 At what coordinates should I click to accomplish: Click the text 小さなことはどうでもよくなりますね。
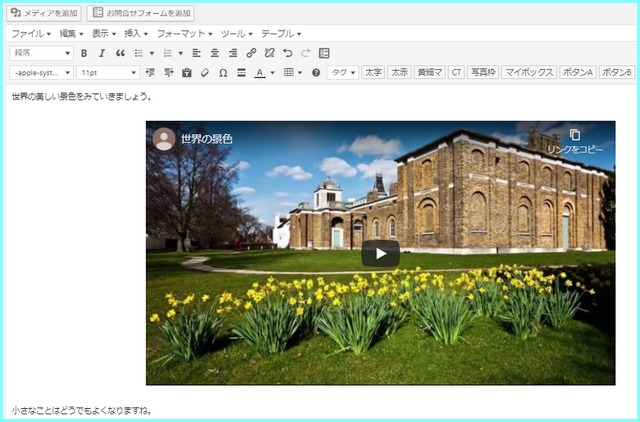[x=82, y=410]
